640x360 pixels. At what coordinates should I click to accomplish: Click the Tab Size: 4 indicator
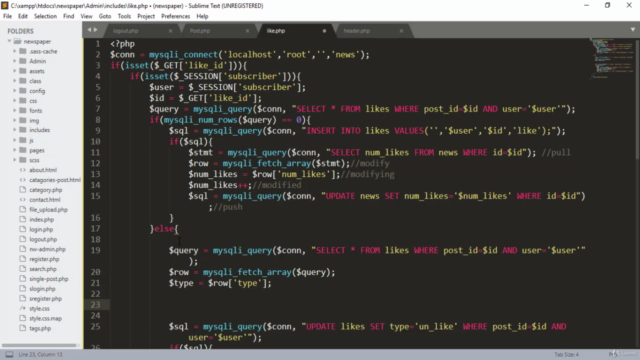(x=566, y=354)
